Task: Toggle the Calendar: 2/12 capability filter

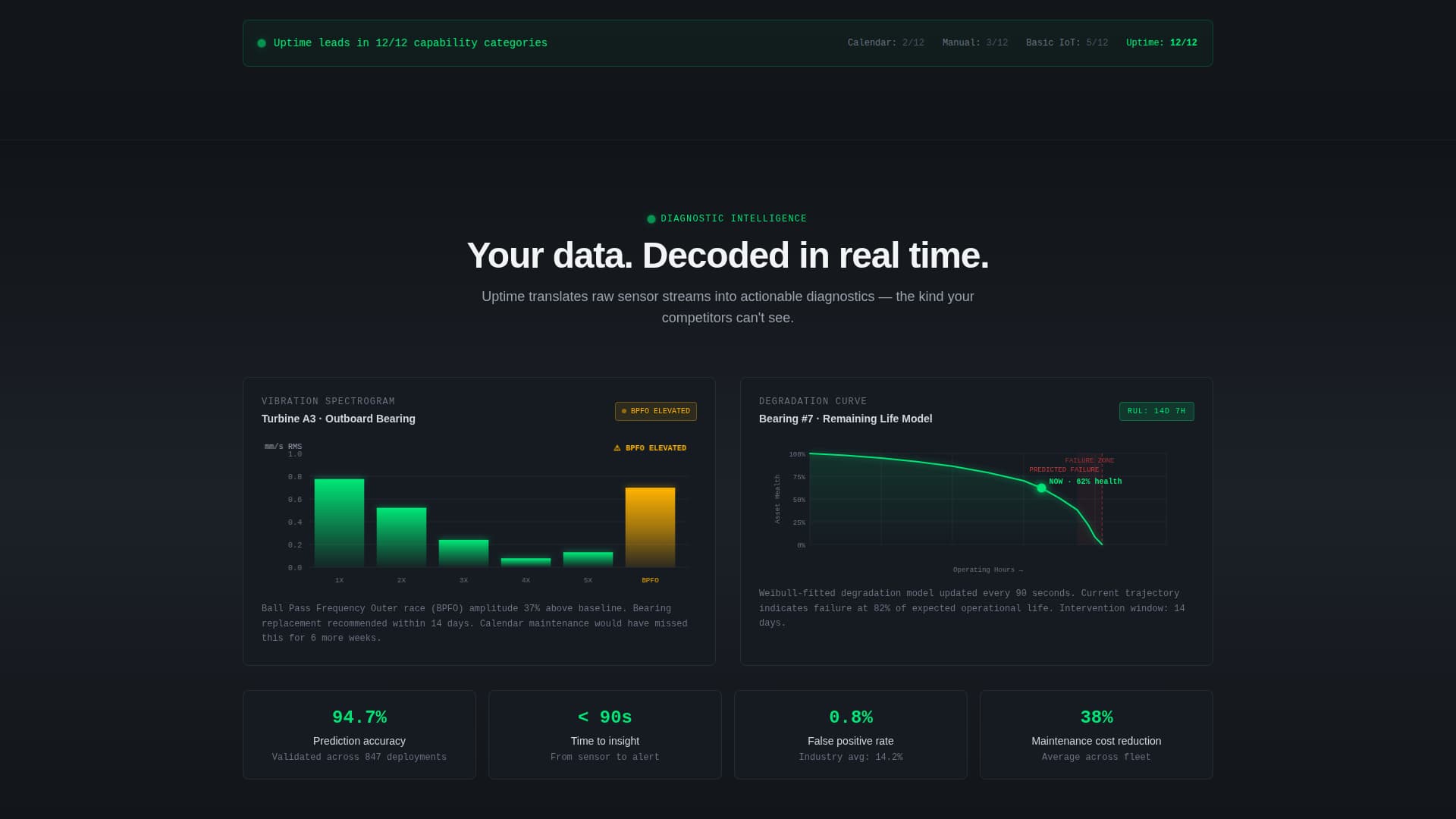Action: coord(886,42)
